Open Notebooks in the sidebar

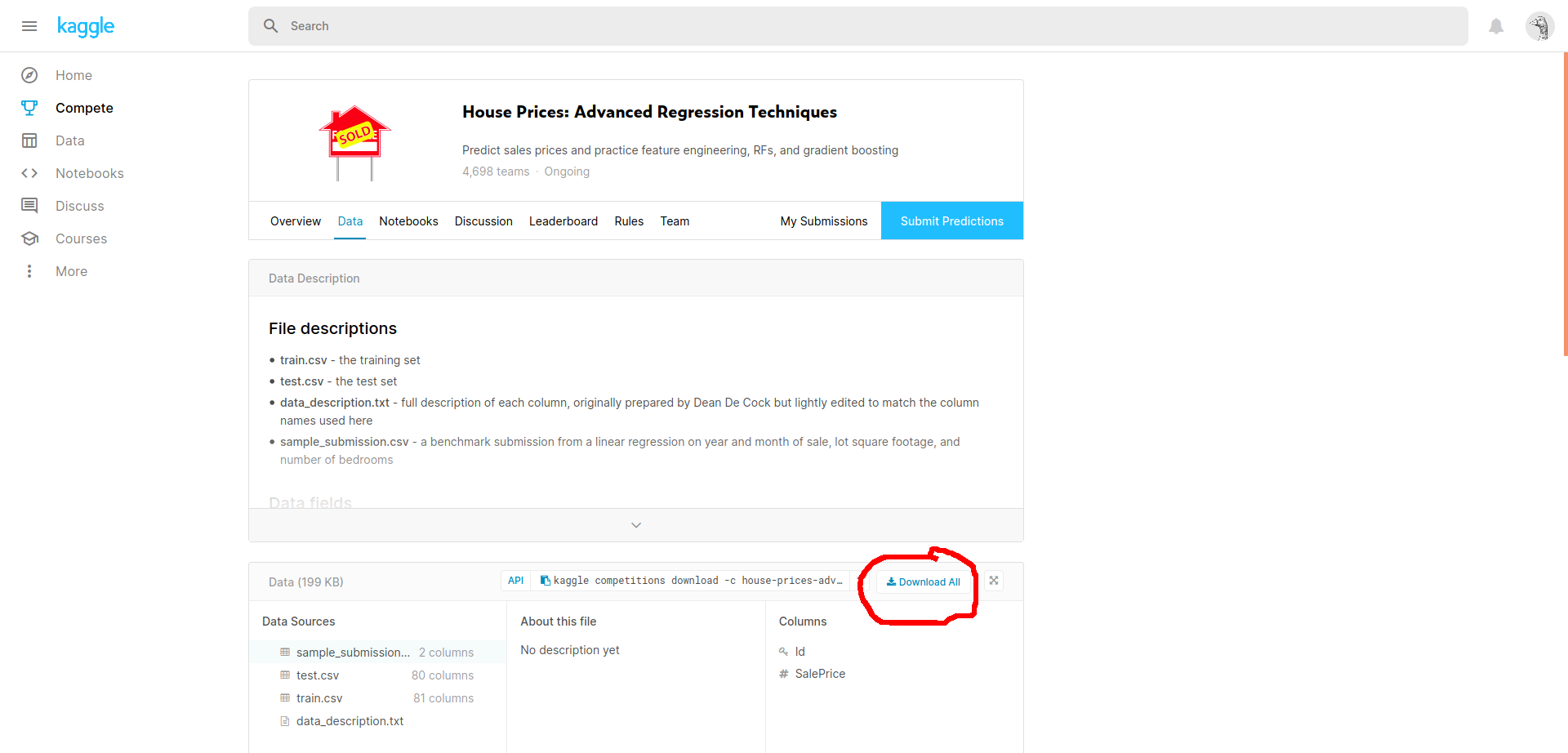90,173
